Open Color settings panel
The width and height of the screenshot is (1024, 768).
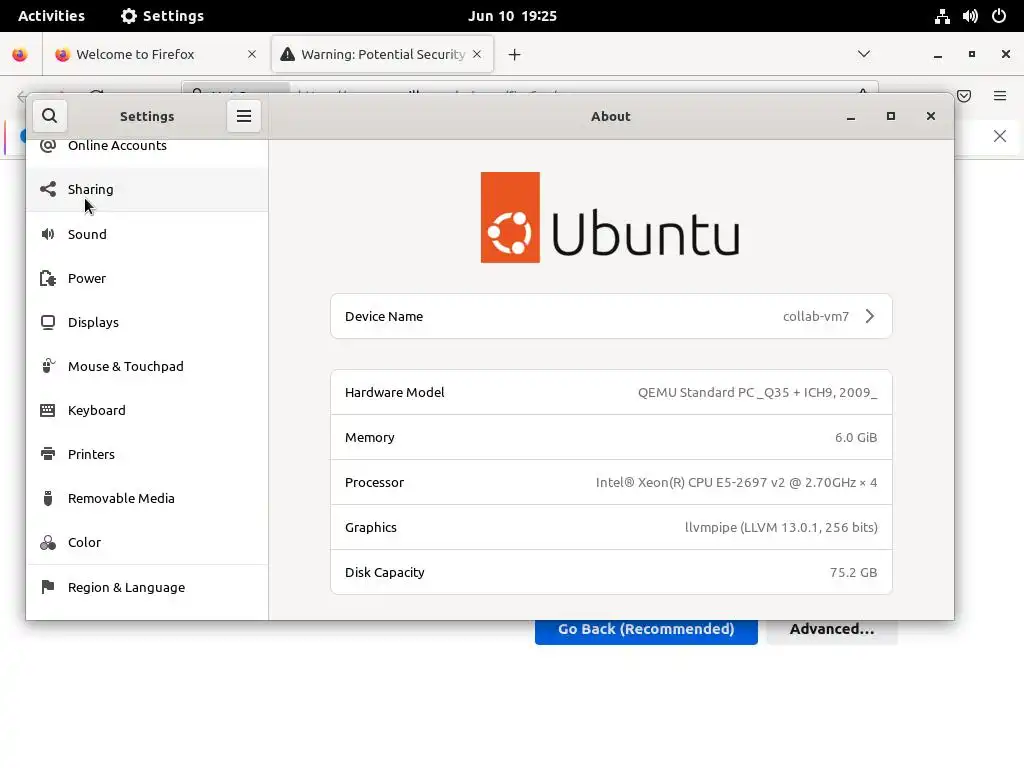[147, 542]
